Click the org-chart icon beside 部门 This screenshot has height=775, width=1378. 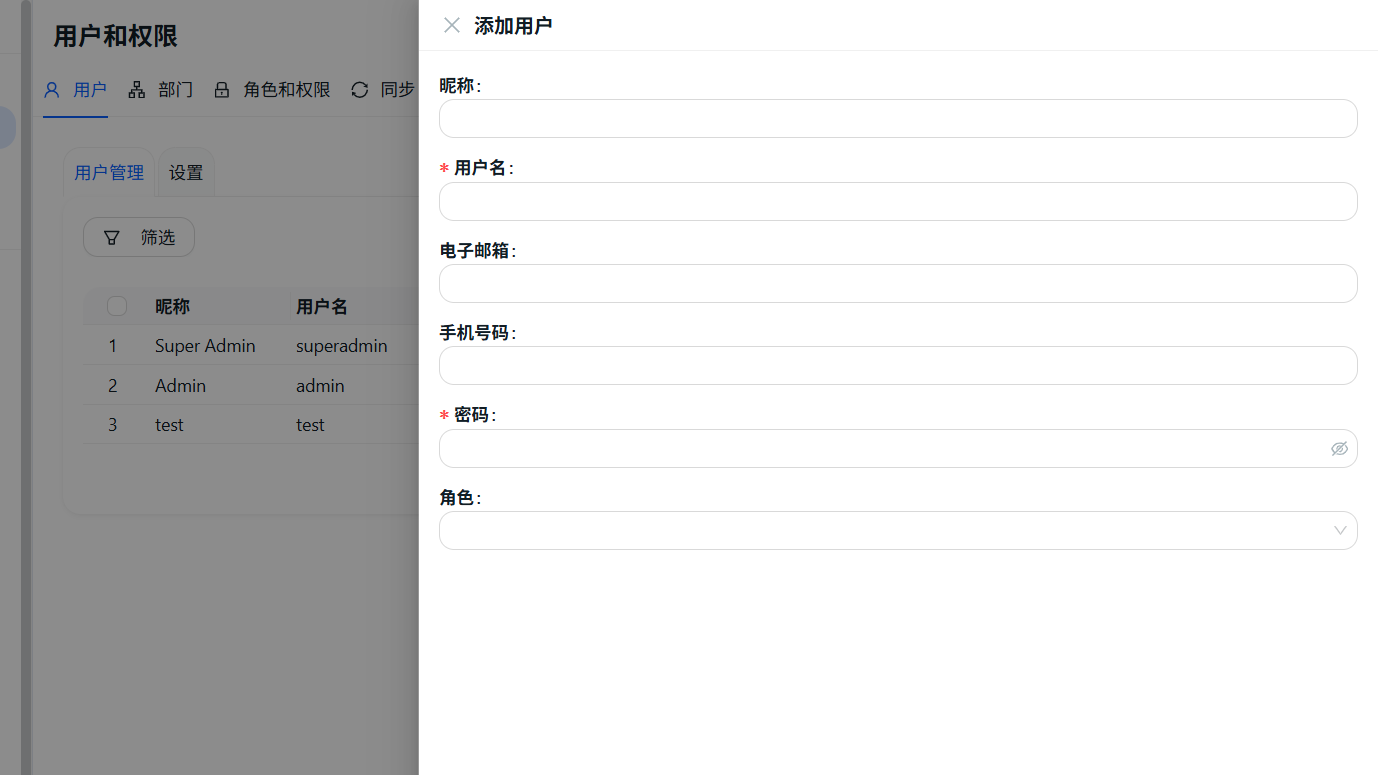tap(137, 90)
